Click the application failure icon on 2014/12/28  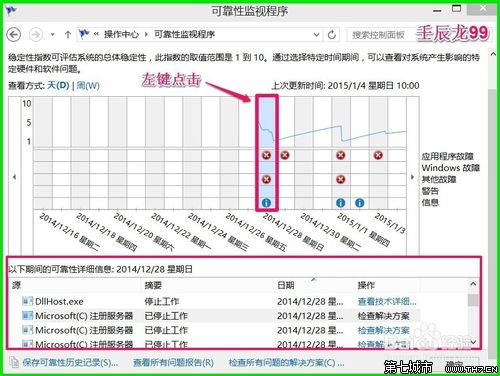[x=266, y=155]
